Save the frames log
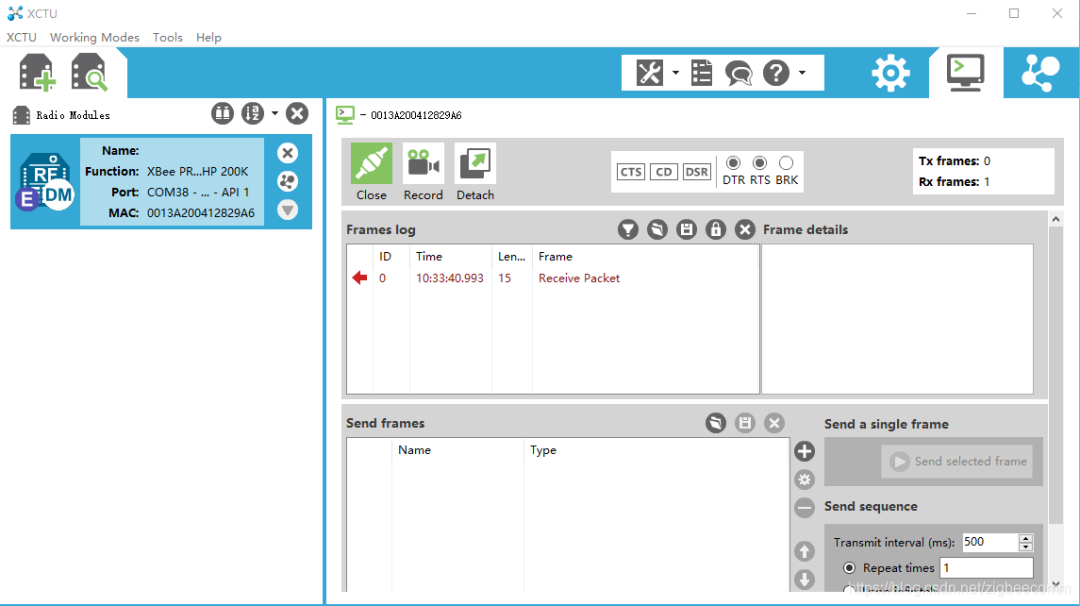Viewport: 1080px width, 606px height. coord(686,229)
